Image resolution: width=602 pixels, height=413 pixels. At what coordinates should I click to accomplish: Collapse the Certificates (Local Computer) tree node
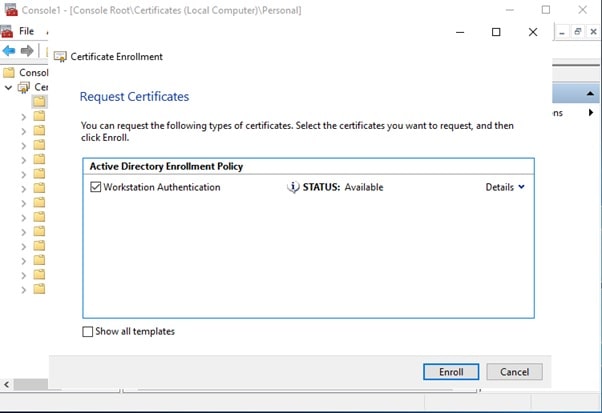tap(9, 87)
